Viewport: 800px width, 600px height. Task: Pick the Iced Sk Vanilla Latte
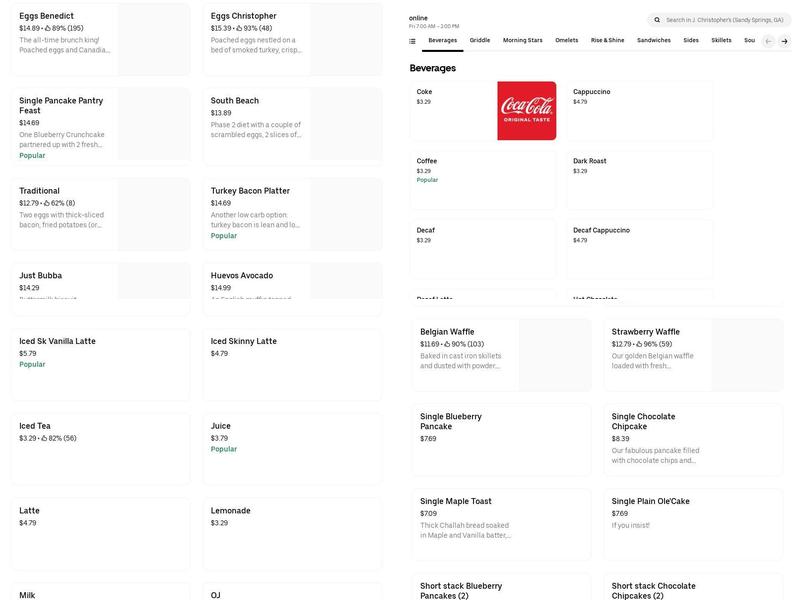coord(100,365)
